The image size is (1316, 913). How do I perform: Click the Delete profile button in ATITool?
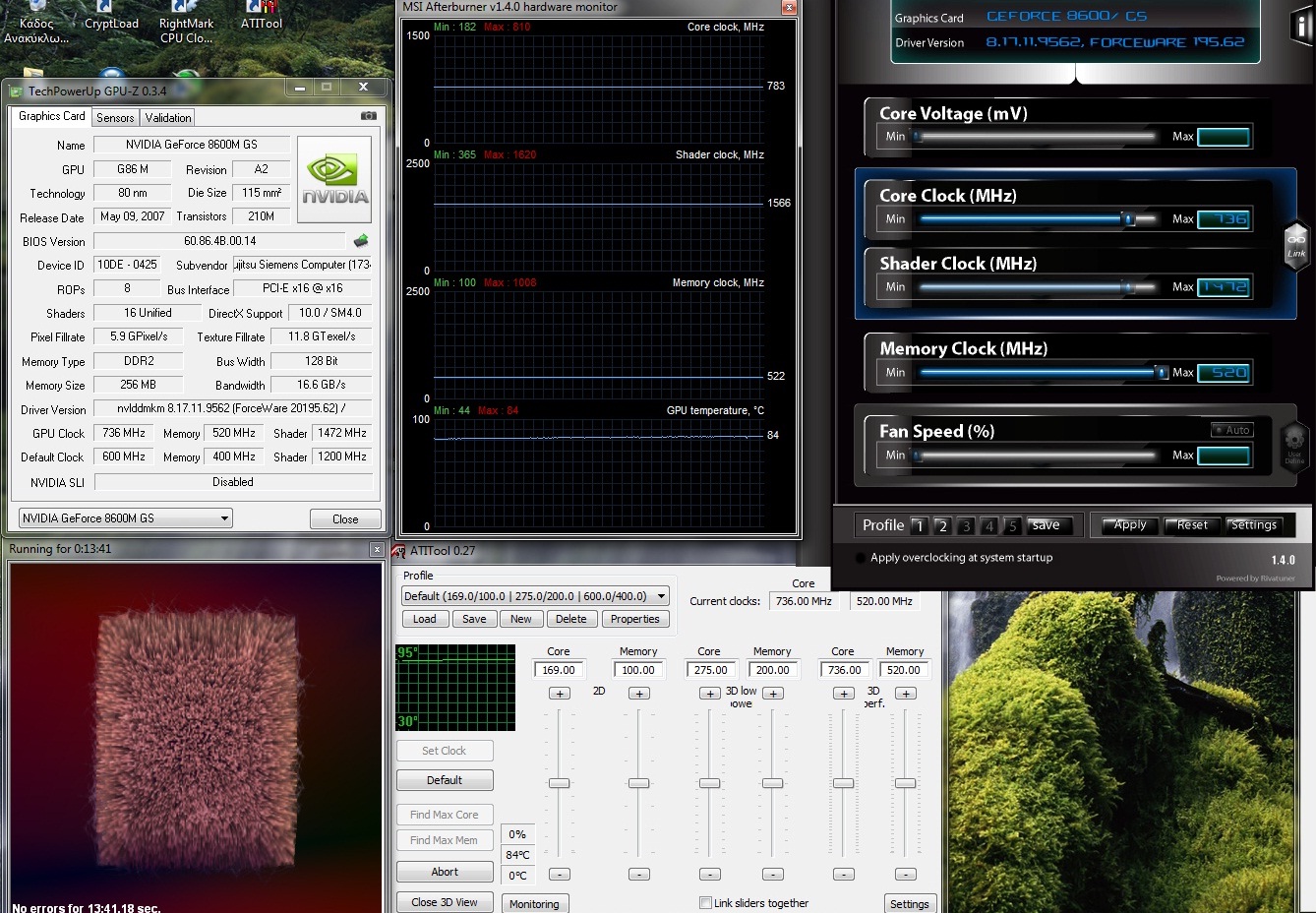[x=570, y=619]
